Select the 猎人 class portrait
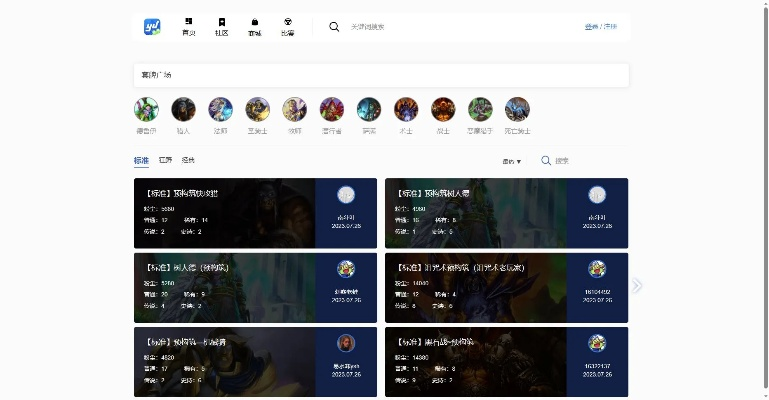The height and width of the screenshot is (400, 769). 183,110
